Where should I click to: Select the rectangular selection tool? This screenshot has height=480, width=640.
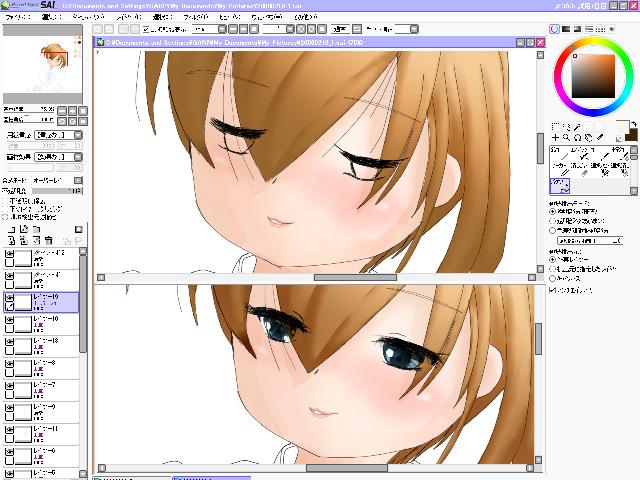click(555, 127)
